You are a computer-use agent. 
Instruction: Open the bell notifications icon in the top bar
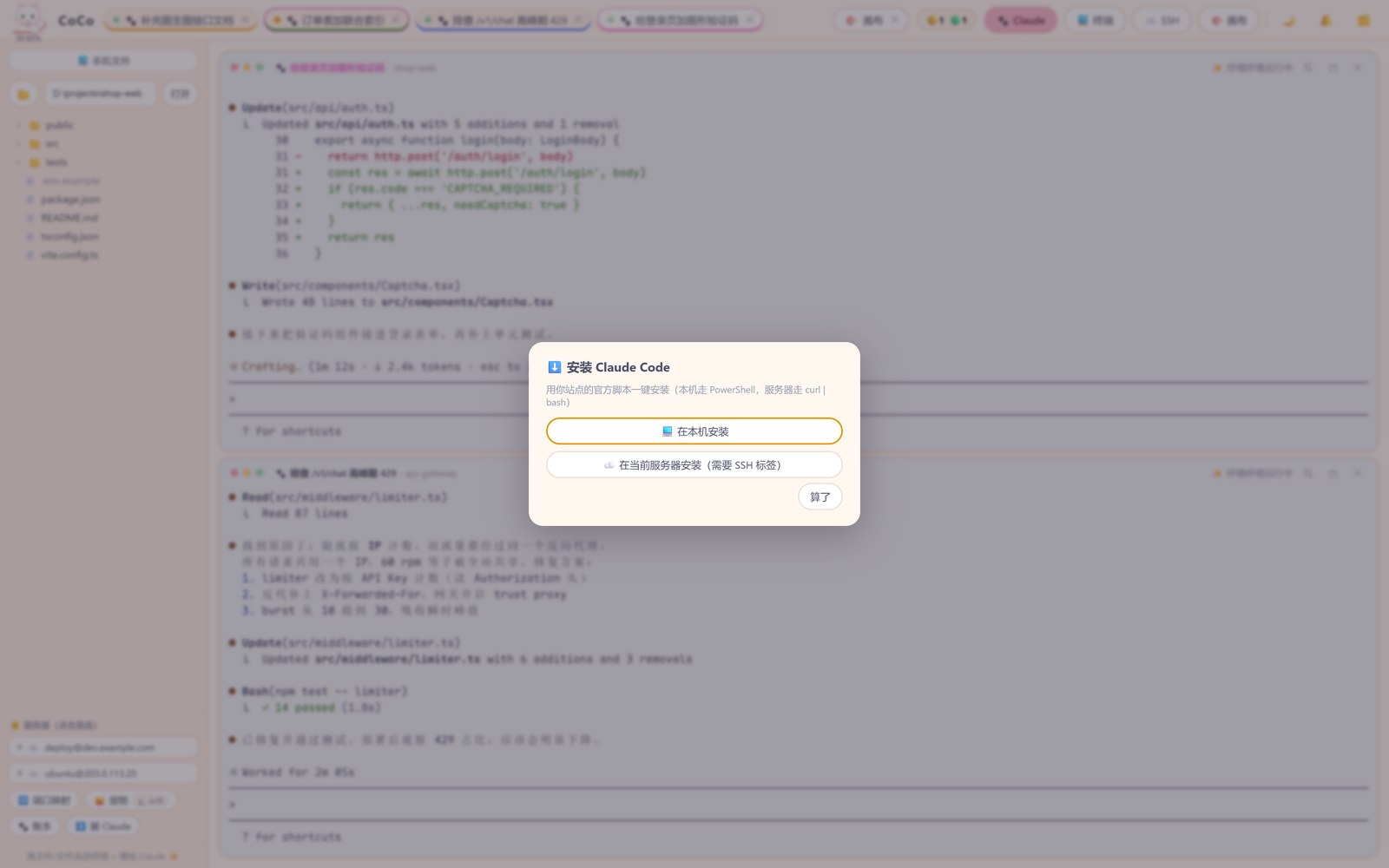pos(1326,20)
